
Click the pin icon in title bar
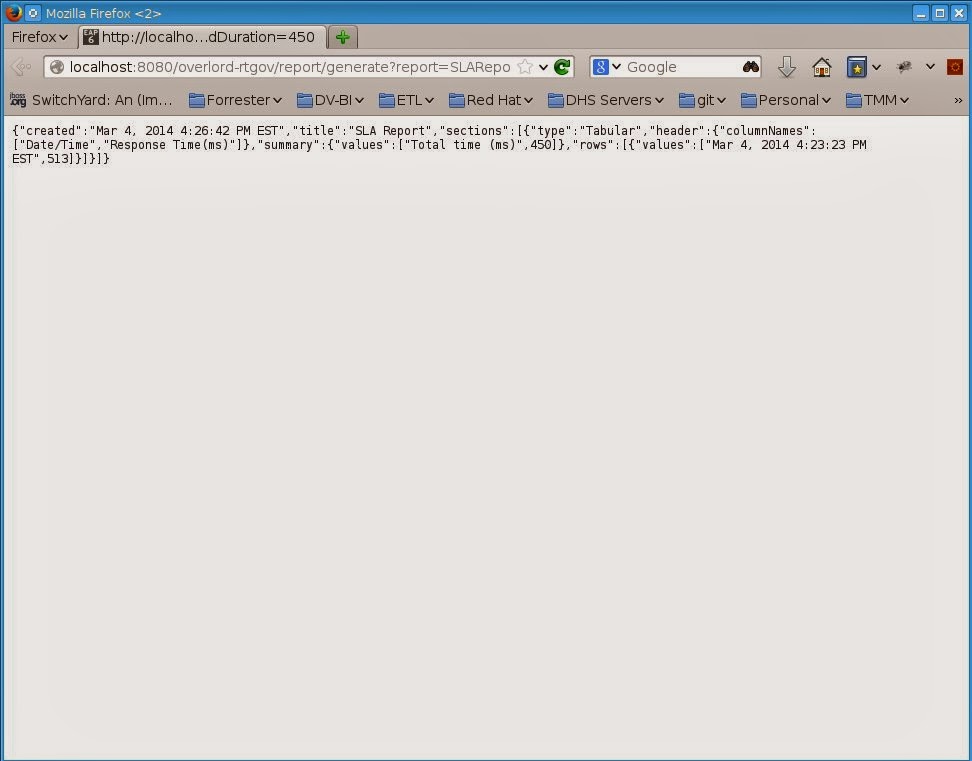pos(33,12)
